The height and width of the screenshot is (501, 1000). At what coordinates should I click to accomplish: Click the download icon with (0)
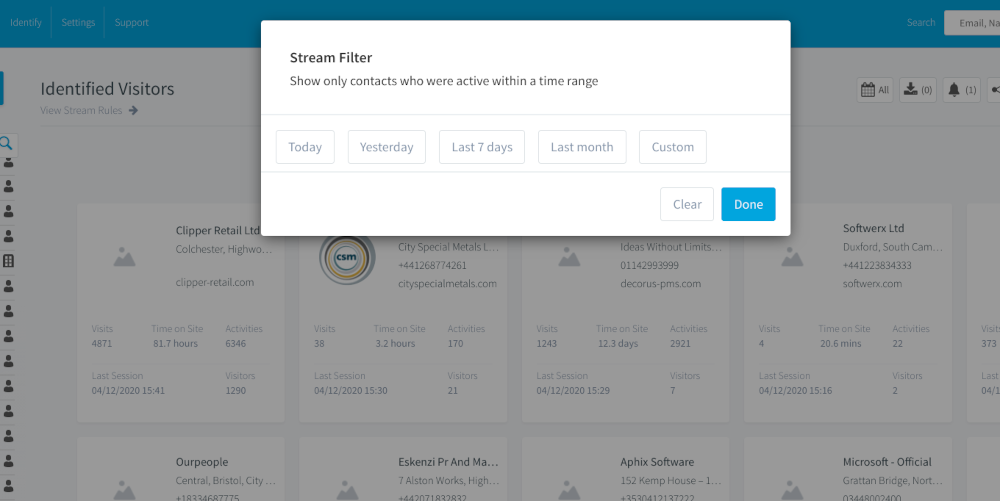pos(918,90)
